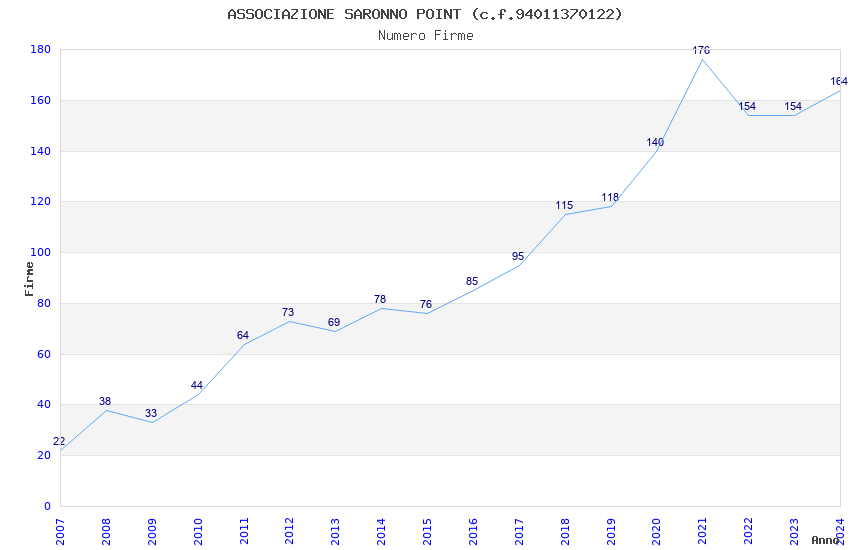
Task: Click the Numero Firme subtitle
Action: 426,36
